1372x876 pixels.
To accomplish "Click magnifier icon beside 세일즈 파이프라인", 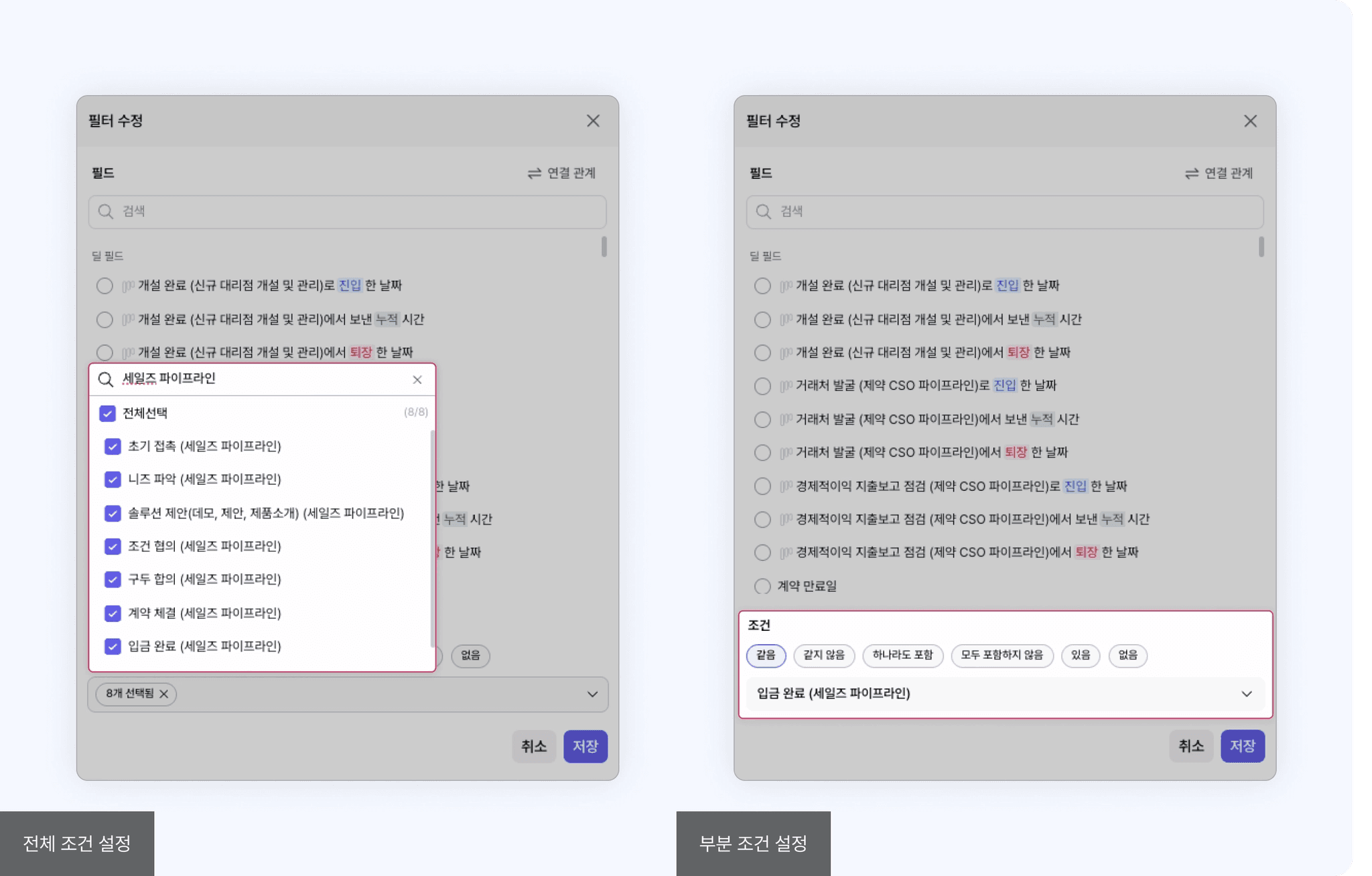I will 105,380.
